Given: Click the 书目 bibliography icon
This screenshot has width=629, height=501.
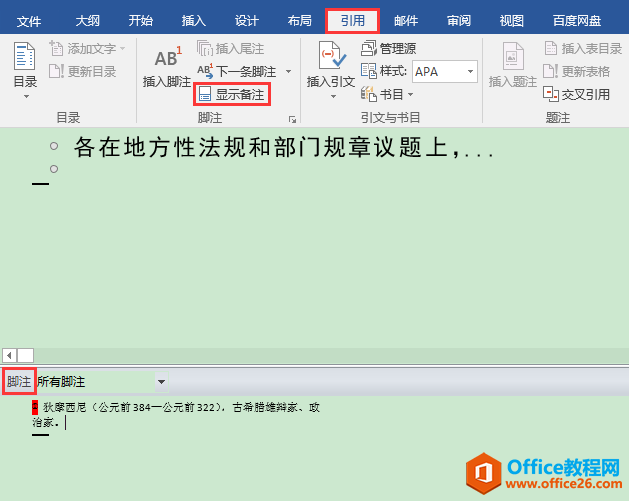Looking at the screenshot, I should (x=368, y=94).
